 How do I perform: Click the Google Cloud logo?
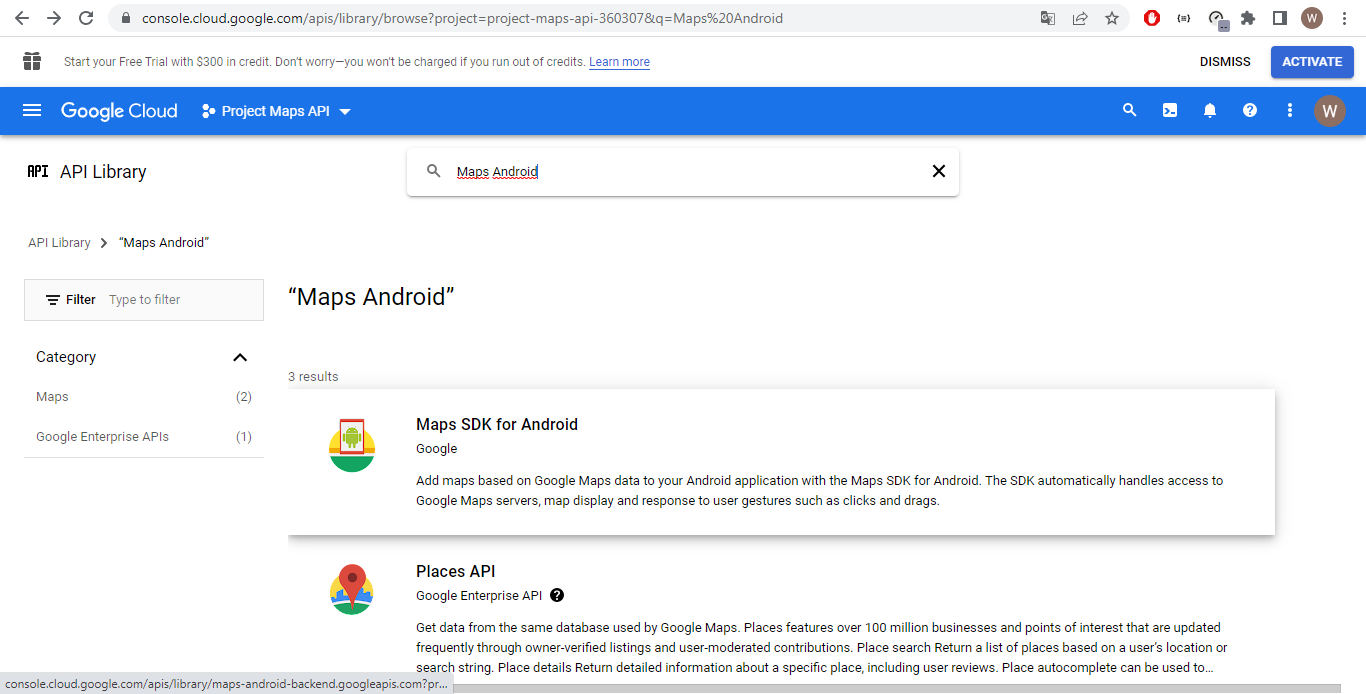[119, 111]
